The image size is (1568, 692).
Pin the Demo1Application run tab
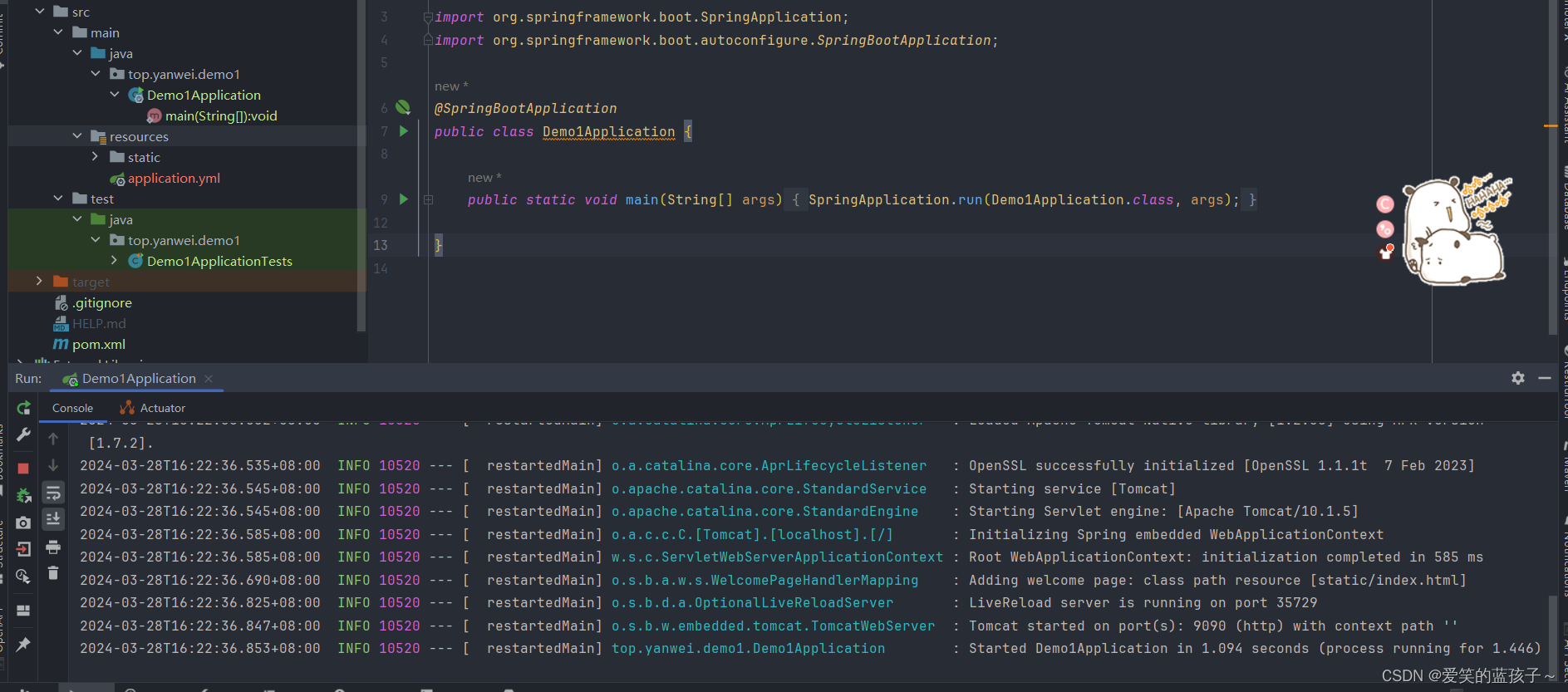(x=23, y=644)
